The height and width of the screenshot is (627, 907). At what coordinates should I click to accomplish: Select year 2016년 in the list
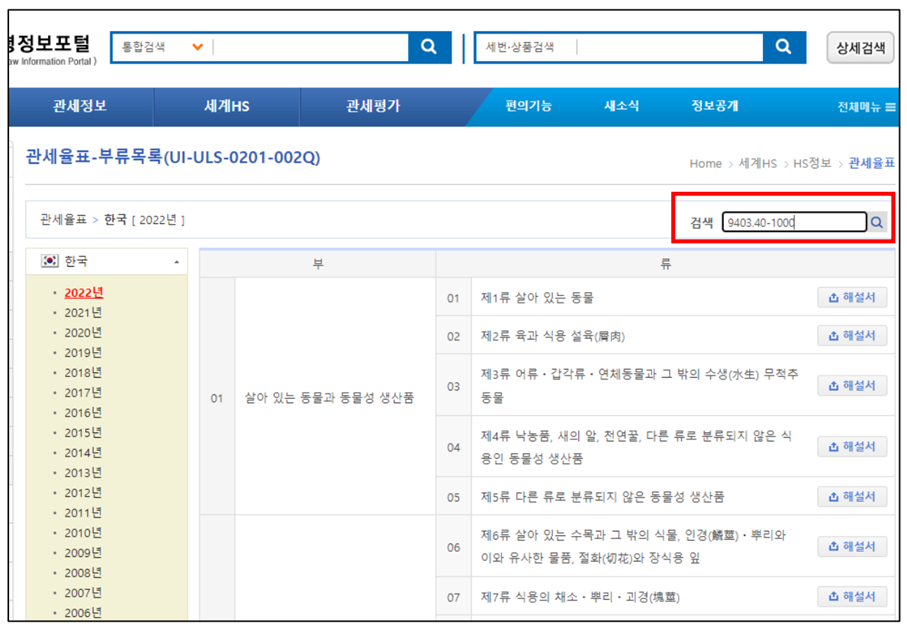click(83, 413)
